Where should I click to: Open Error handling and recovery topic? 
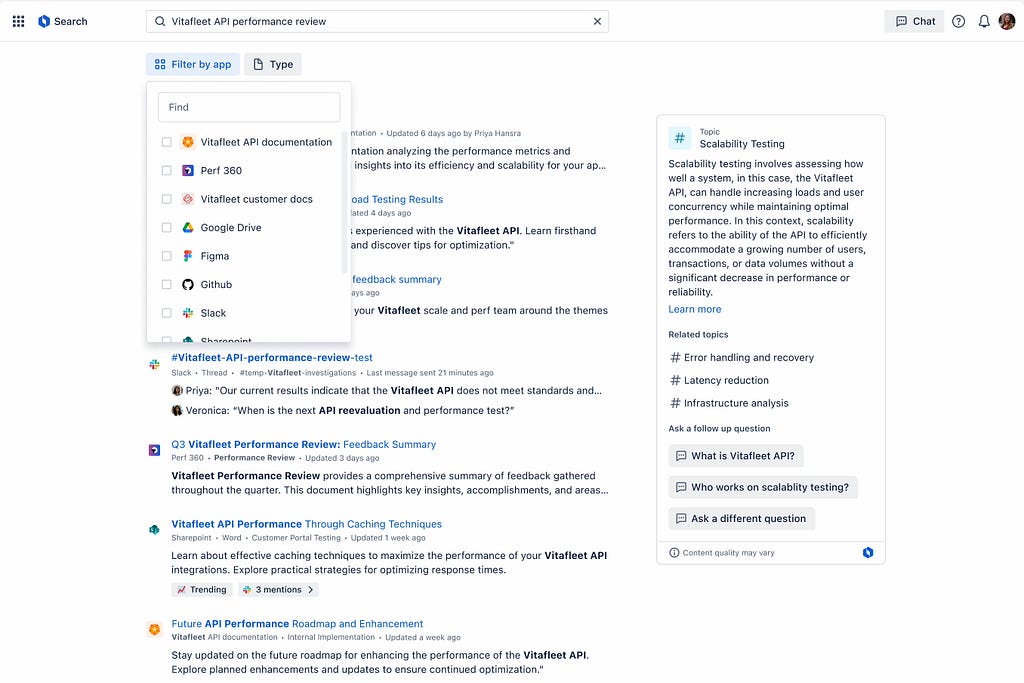coord(742,358)
